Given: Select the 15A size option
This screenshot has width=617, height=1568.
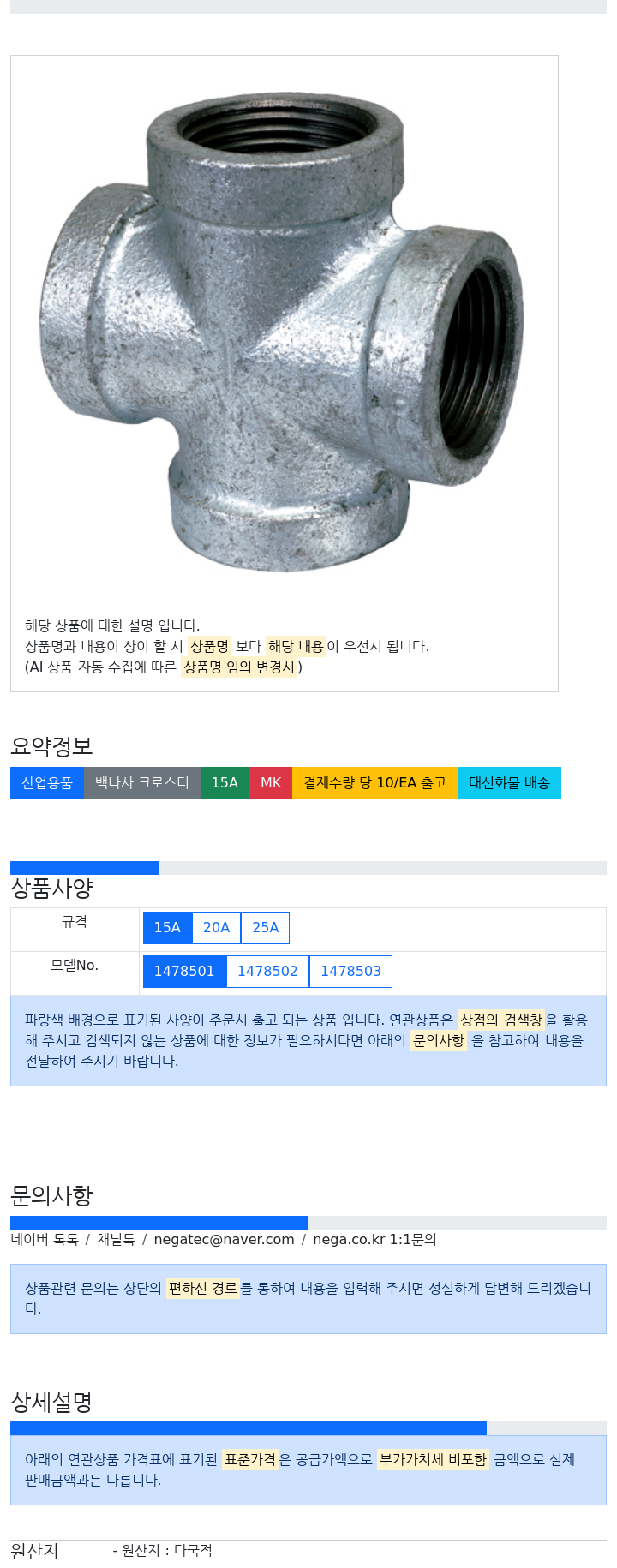Looking at the screenshot, I should click(167, 928).
